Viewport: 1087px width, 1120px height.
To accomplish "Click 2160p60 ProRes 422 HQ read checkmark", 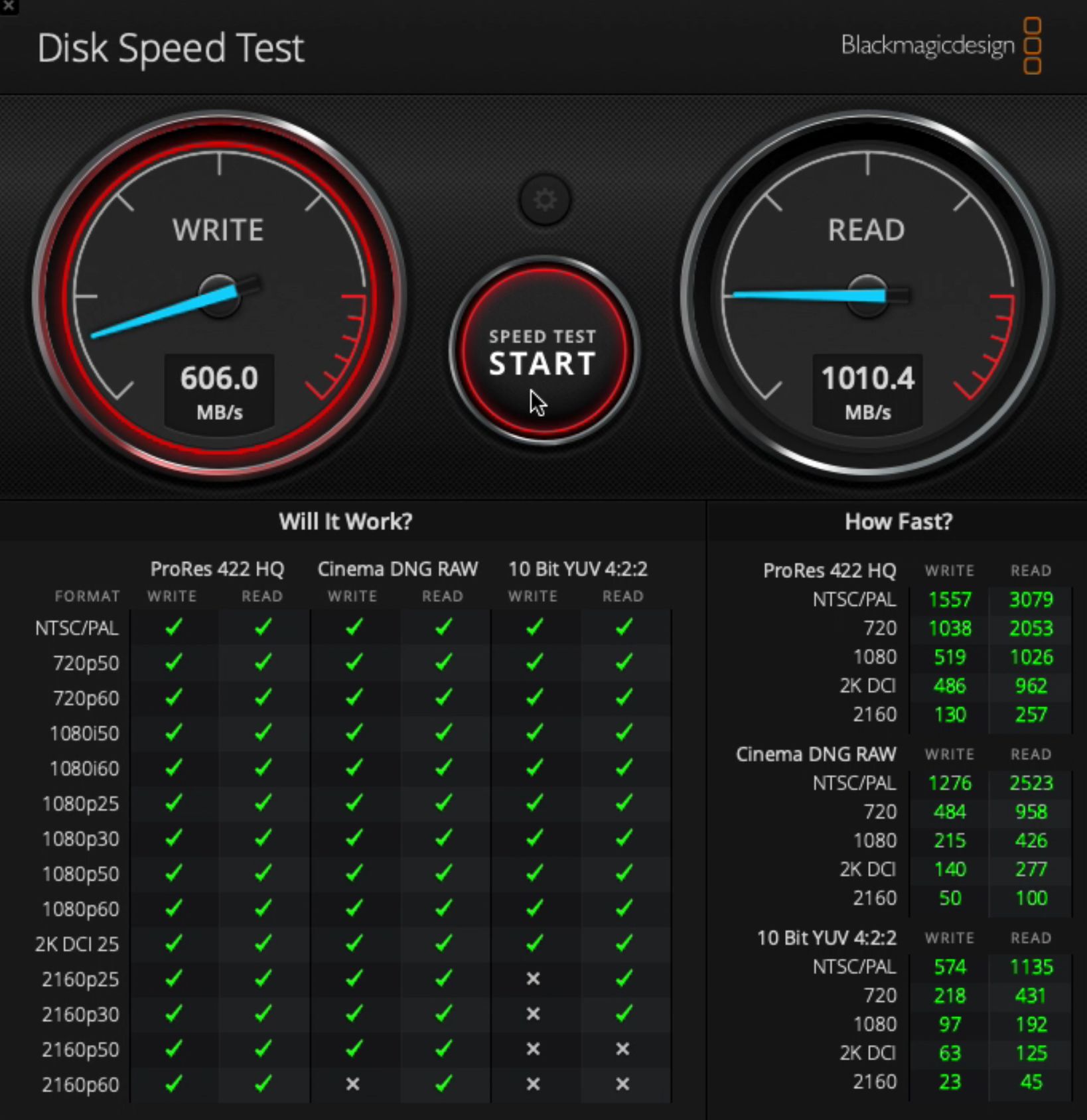I will click(x=263, y=1084).
